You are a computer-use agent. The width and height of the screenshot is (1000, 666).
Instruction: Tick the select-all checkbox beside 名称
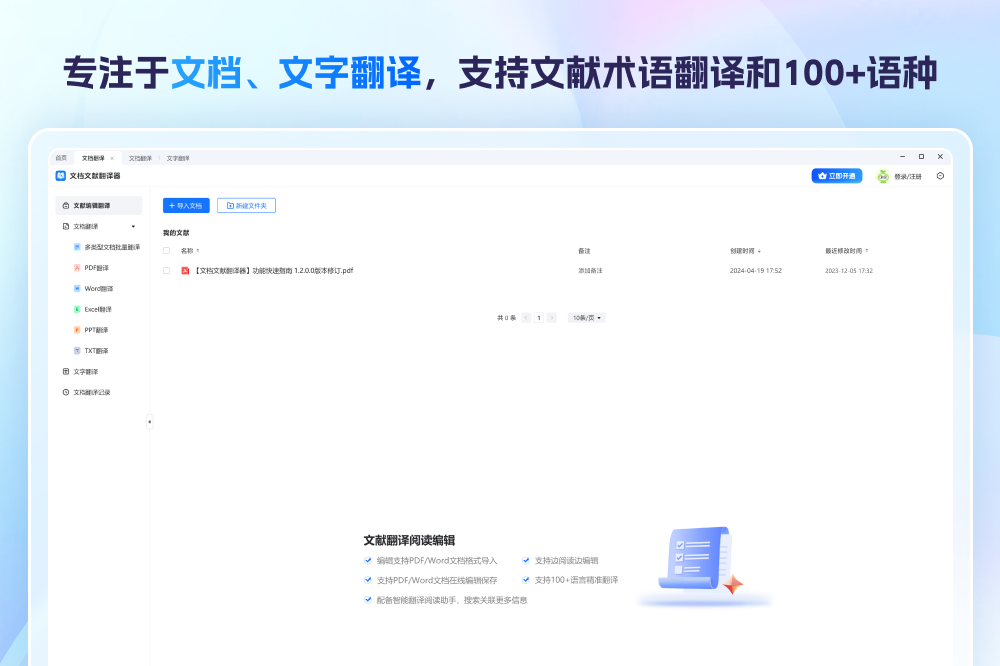pyautogui.click(x=166, y=251)
